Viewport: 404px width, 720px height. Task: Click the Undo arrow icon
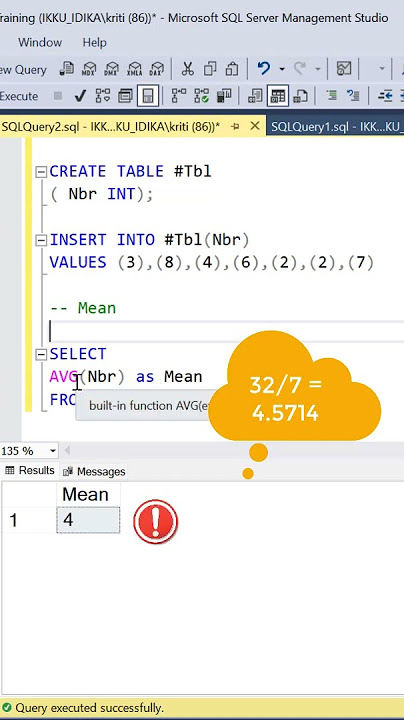click(264, 69)
